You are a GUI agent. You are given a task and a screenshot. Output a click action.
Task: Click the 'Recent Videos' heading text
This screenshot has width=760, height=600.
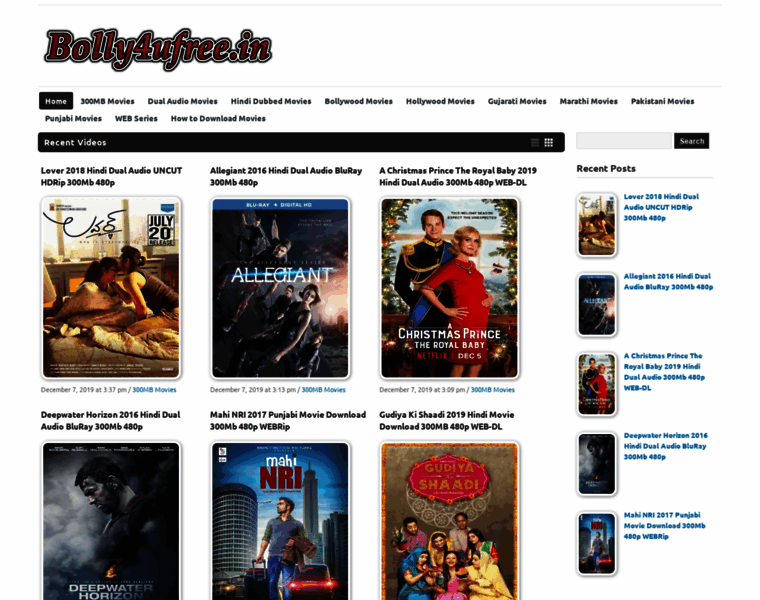75,142
